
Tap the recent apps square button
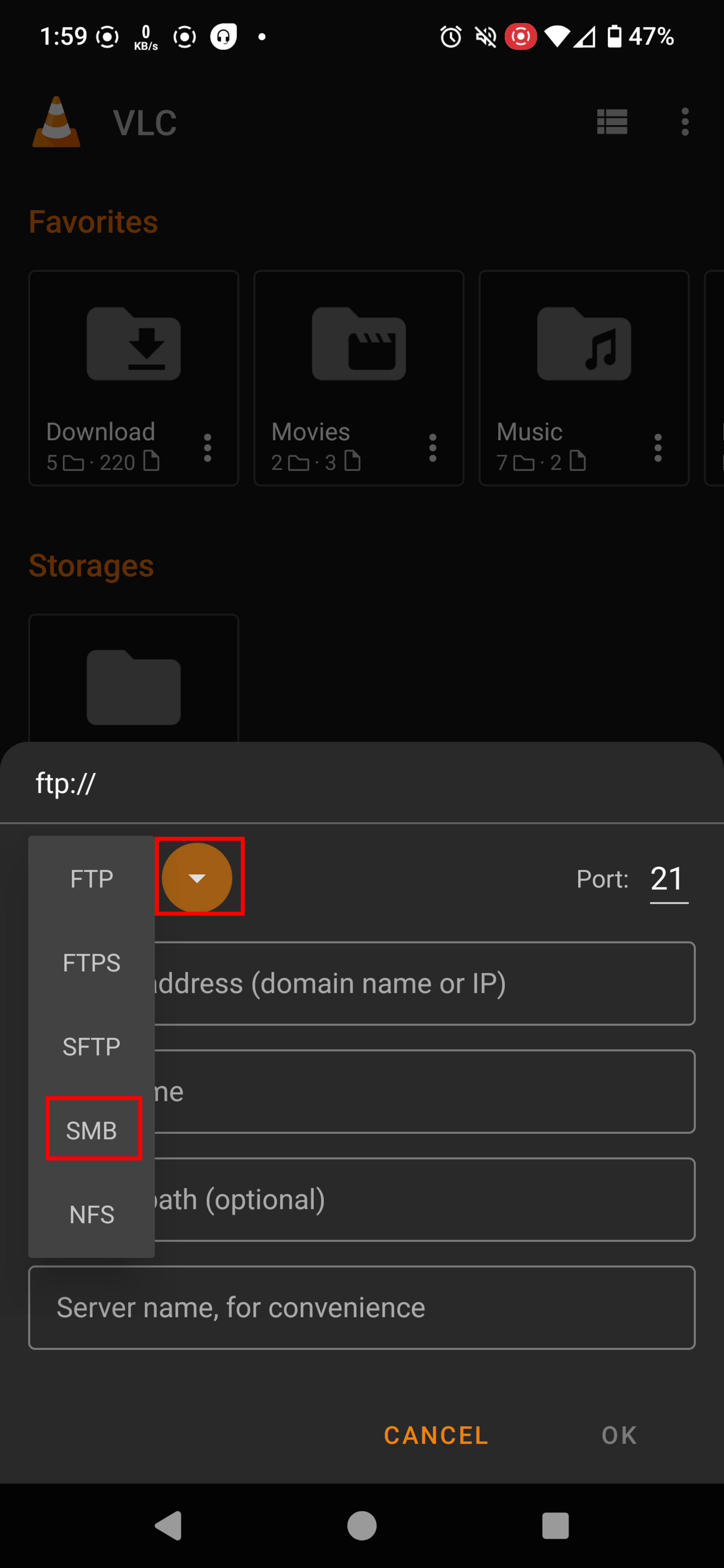(x=555, y=1526)
